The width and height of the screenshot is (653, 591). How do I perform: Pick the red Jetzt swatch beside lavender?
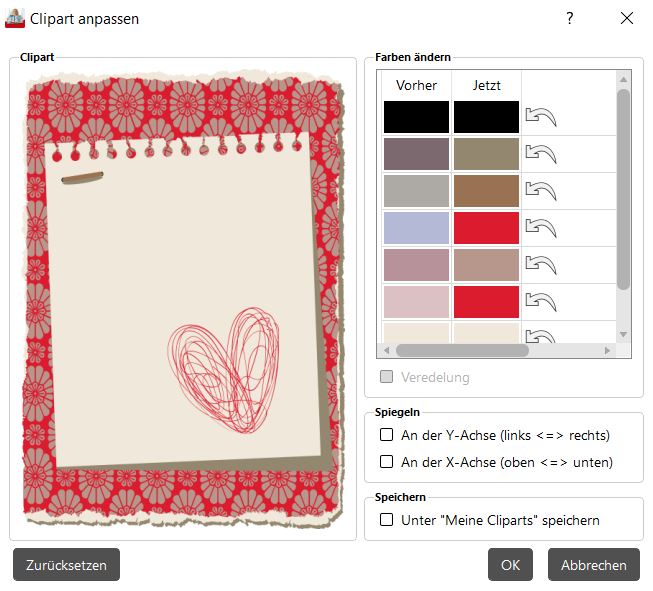pyautogui.click(x=486, y=228)
